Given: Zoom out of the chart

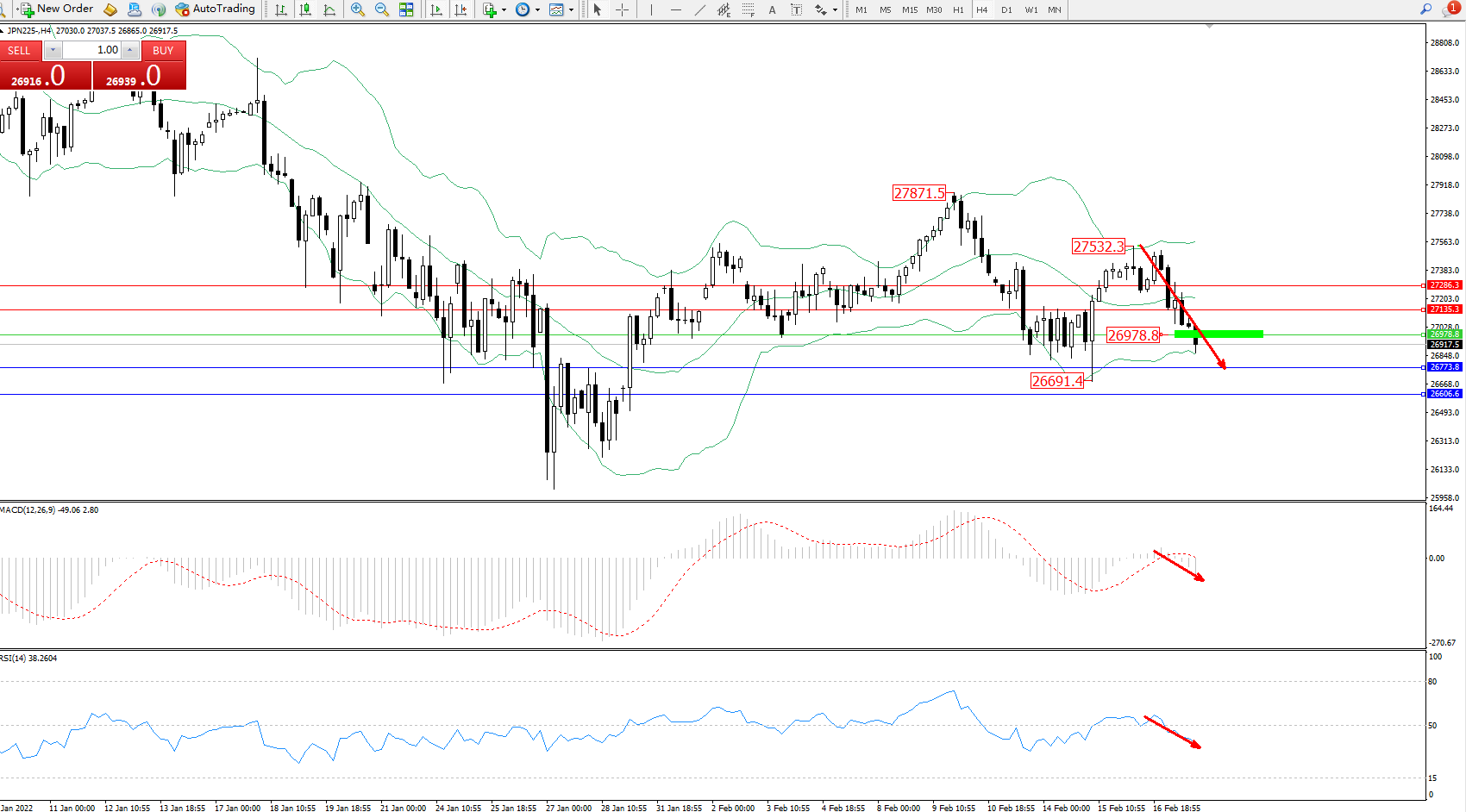Looking at the screenshot, I should click(381, 9).
